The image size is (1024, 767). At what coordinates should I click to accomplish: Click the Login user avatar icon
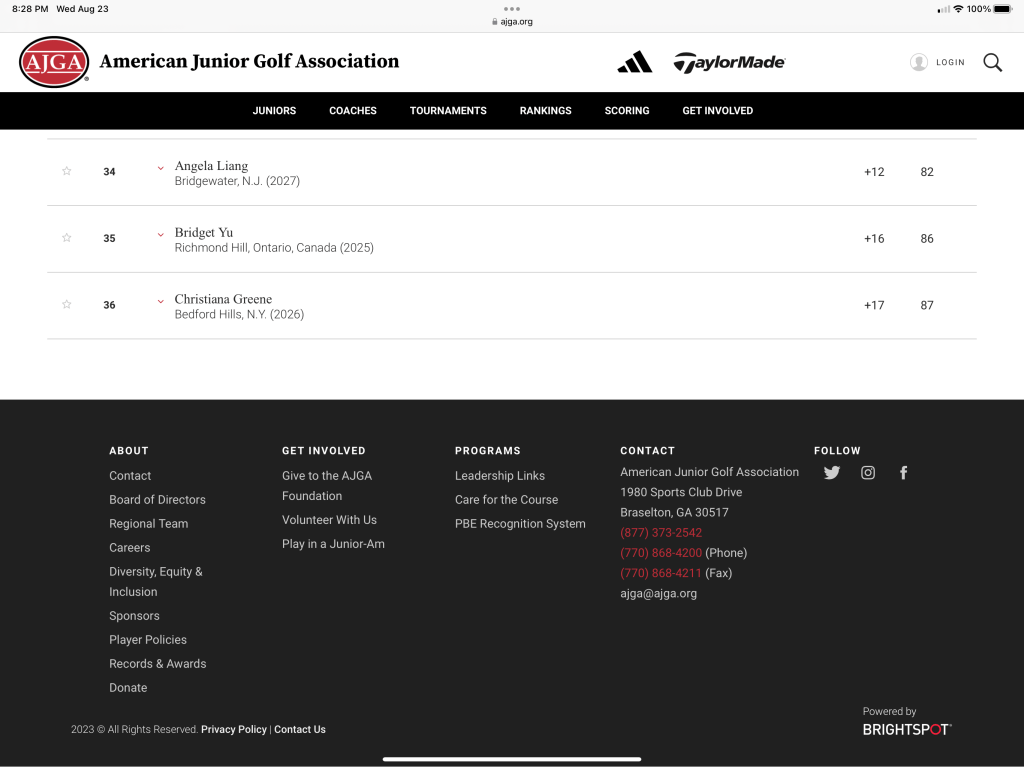tap(919, 62)
